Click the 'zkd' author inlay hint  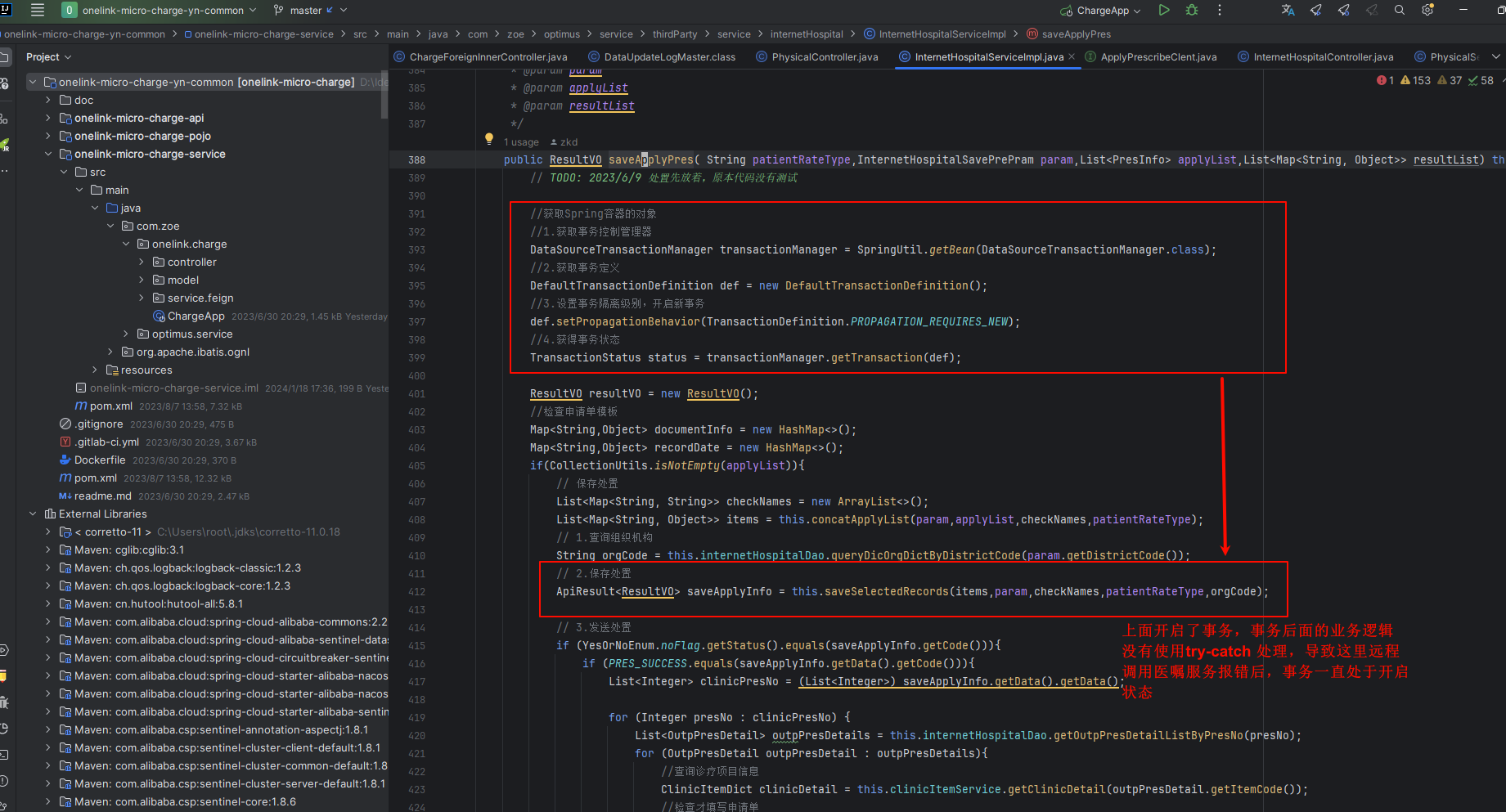[564, 142]
